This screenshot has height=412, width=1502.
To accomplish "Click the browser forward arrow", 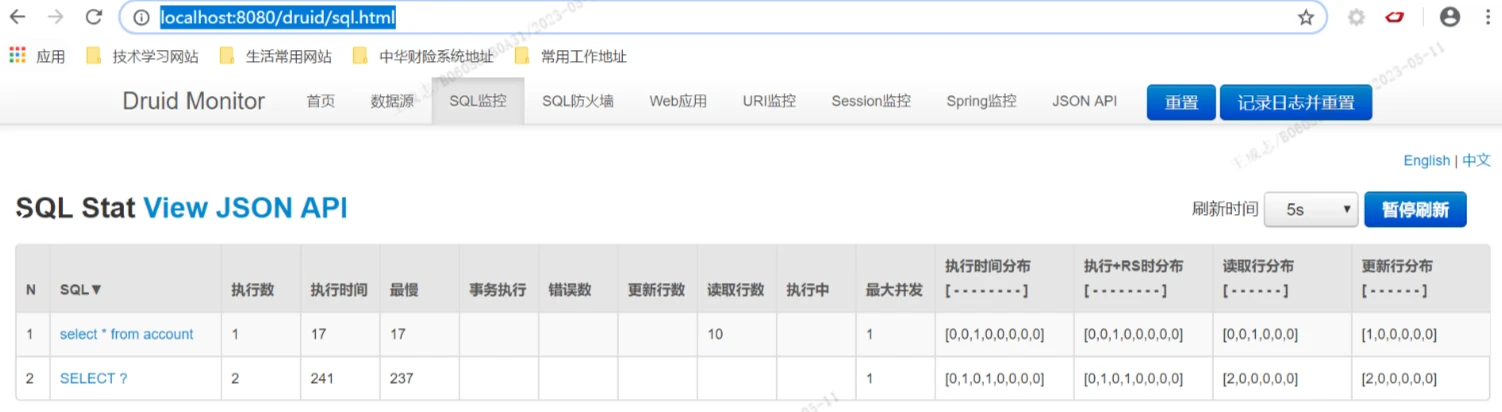I will 55,17.
